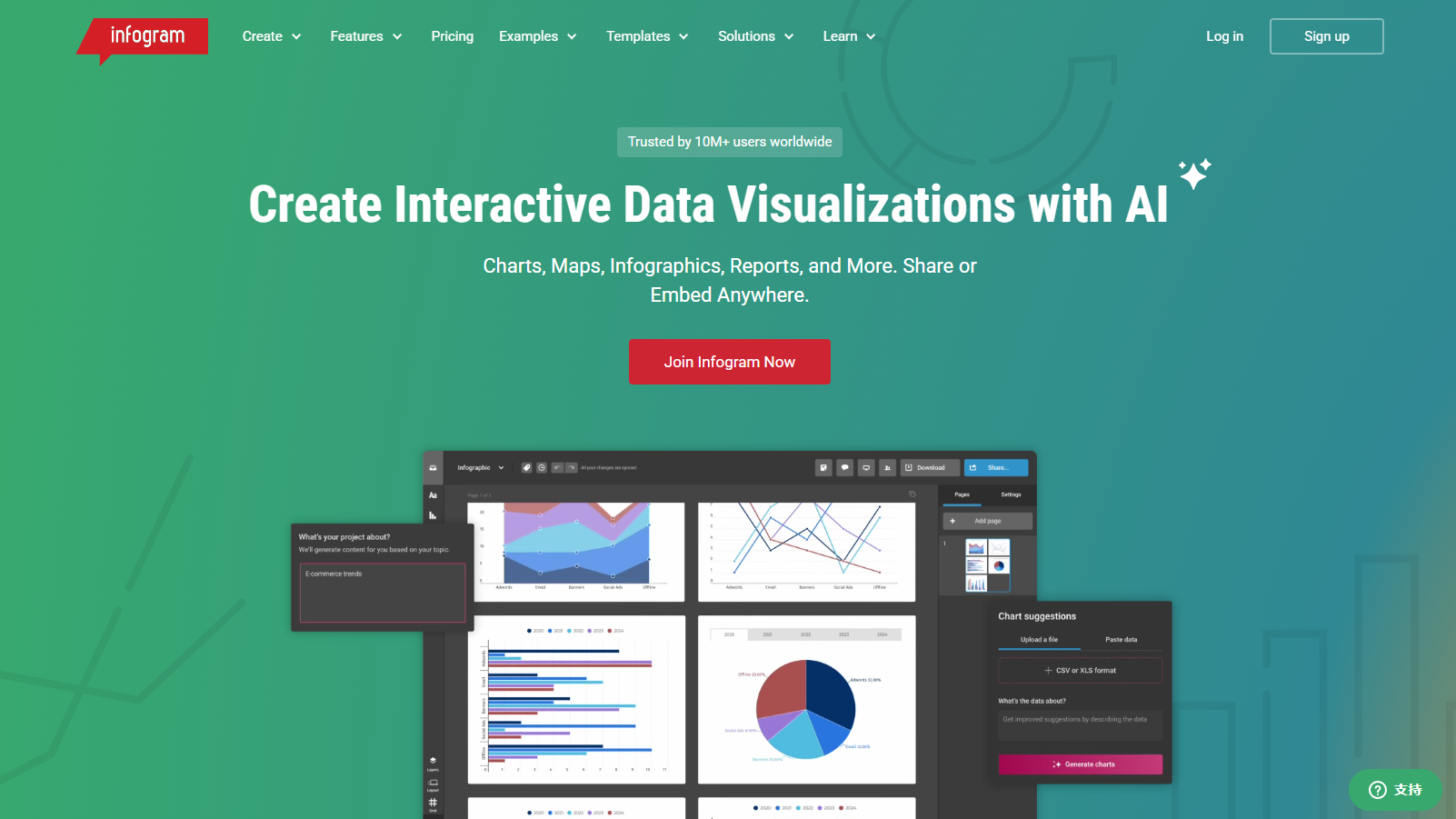Click the present screen icon
The height and width of the screenshot is (819, 1456).
(866, 468)
